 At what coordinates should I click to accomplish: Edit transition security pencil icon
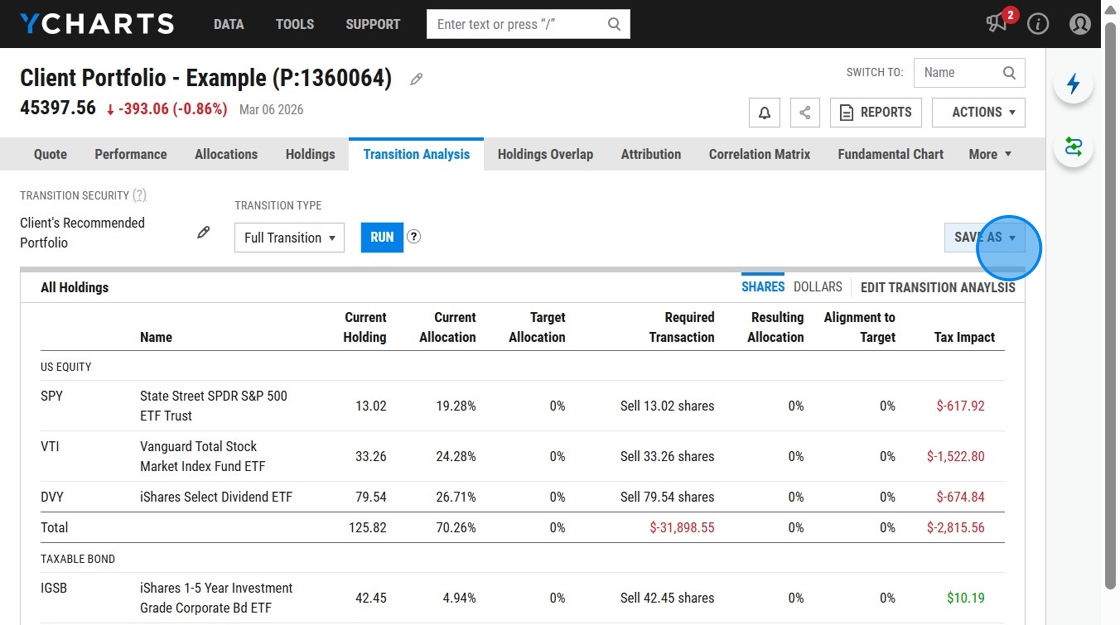[x=204, y=232]
